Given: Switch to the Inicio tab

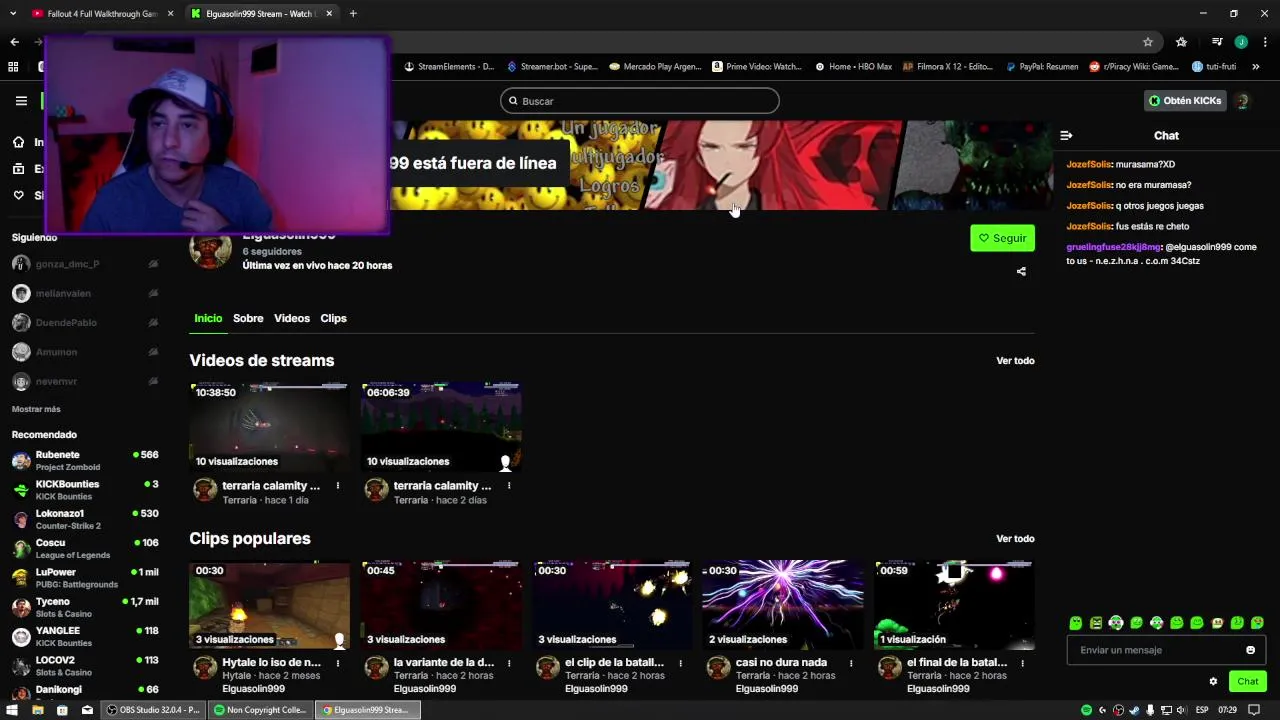Looking at the screenshot, I should tap(208, 318).
